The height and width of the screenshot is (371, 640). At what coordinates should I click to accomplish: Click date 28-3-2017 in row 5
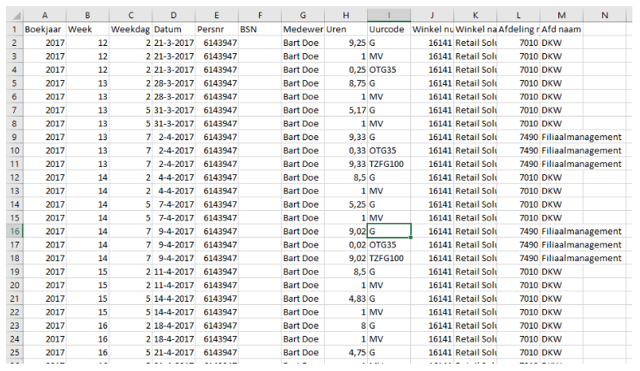[173, 83]
